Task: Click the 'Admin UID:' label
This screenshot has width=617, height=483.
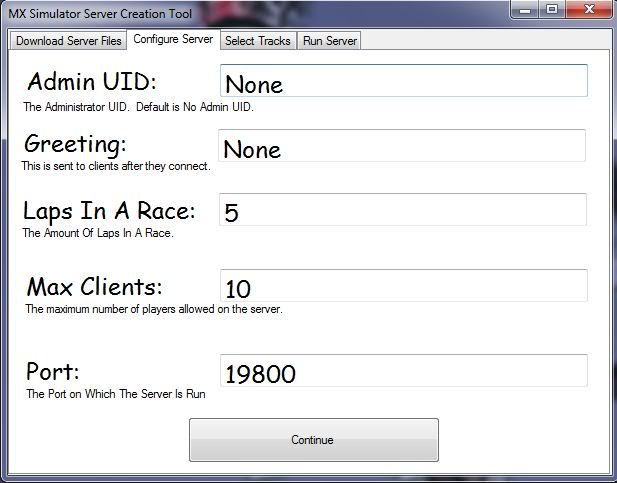Action: point(92,81)
